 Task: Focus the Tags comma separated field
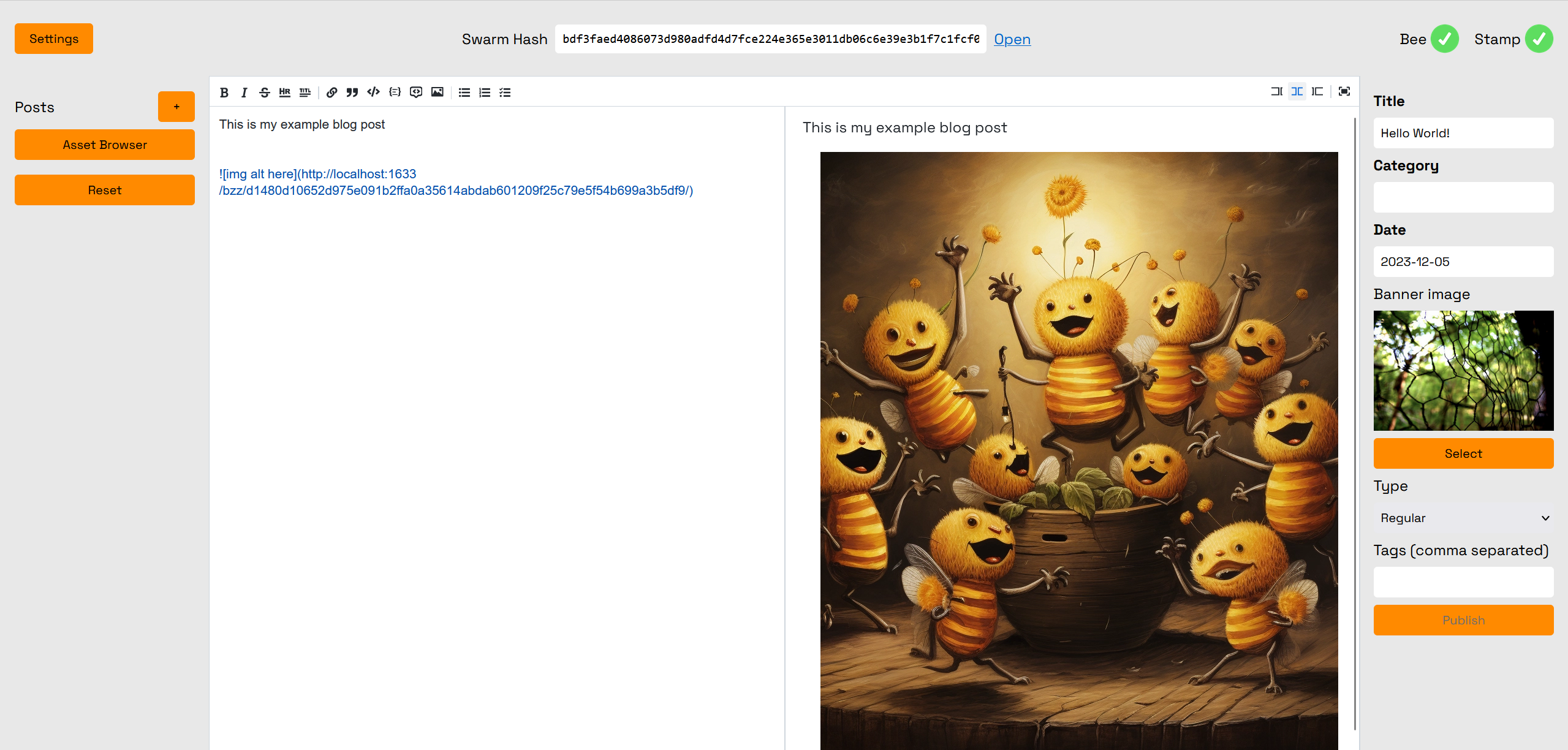point(1463,582)
